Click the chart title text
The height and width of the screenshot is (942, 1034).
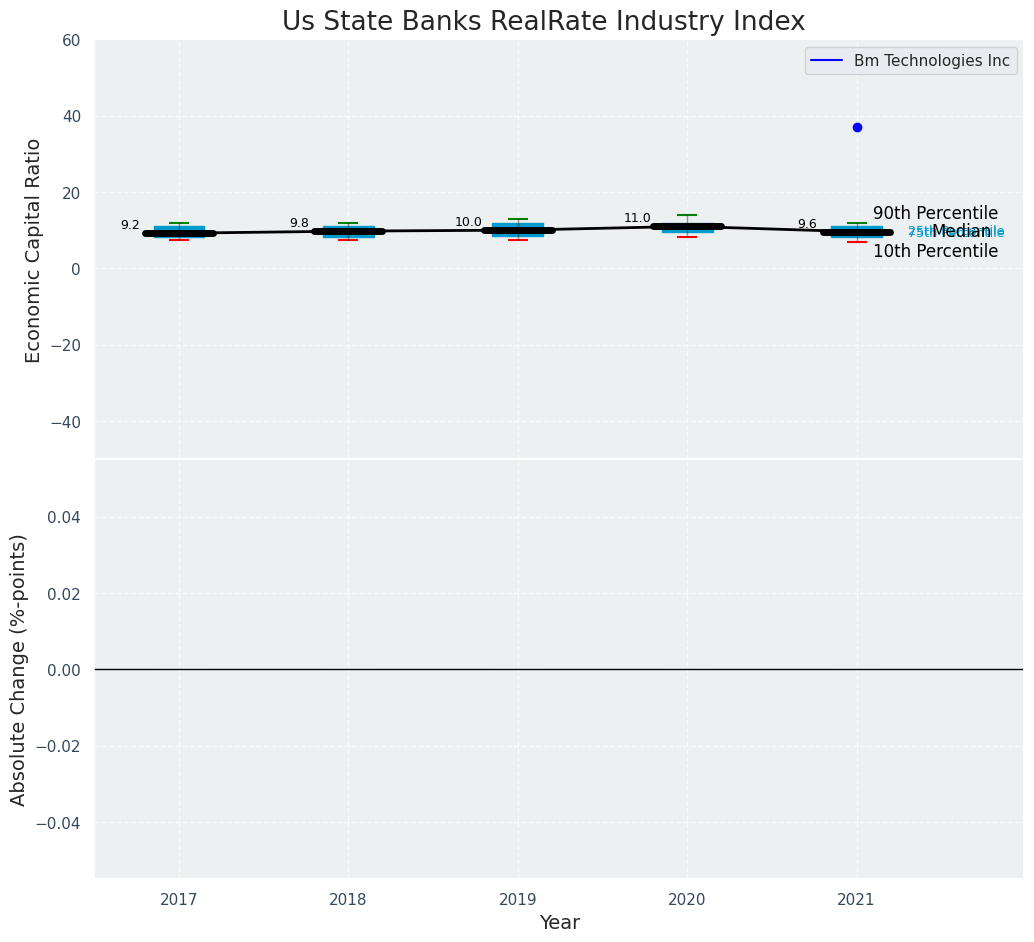tap(543, 22)
